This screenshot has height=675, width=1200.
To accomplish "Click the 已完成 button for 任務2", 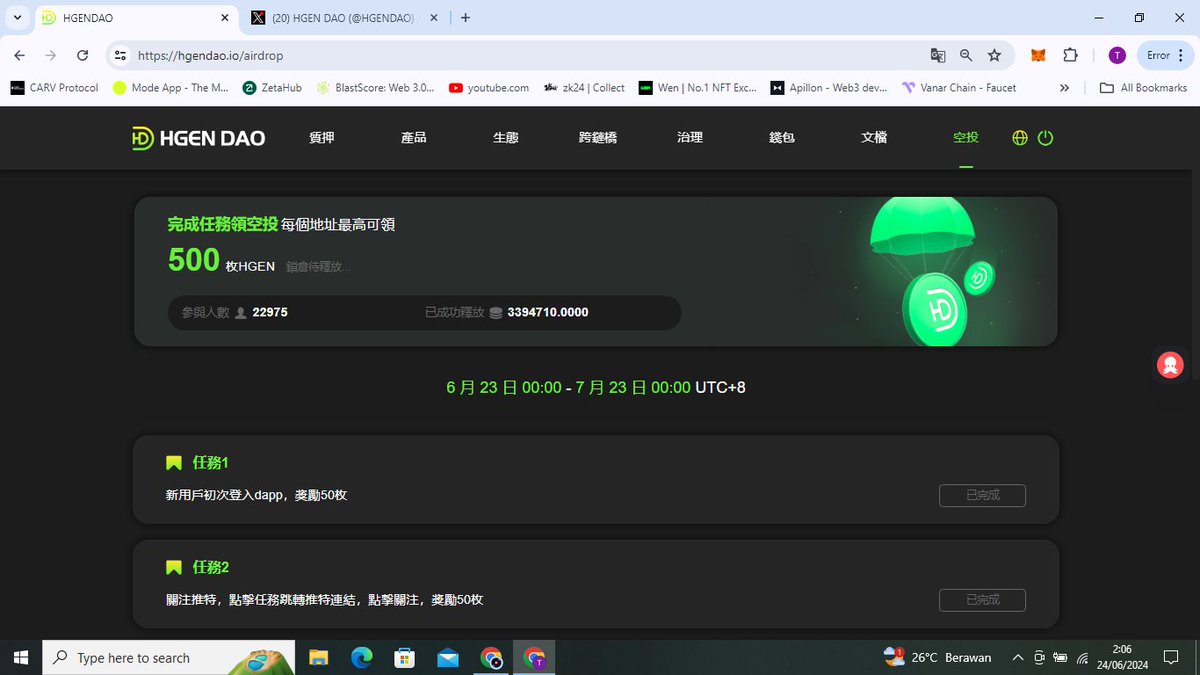I will pyautogui.click(x=982, y=600).
